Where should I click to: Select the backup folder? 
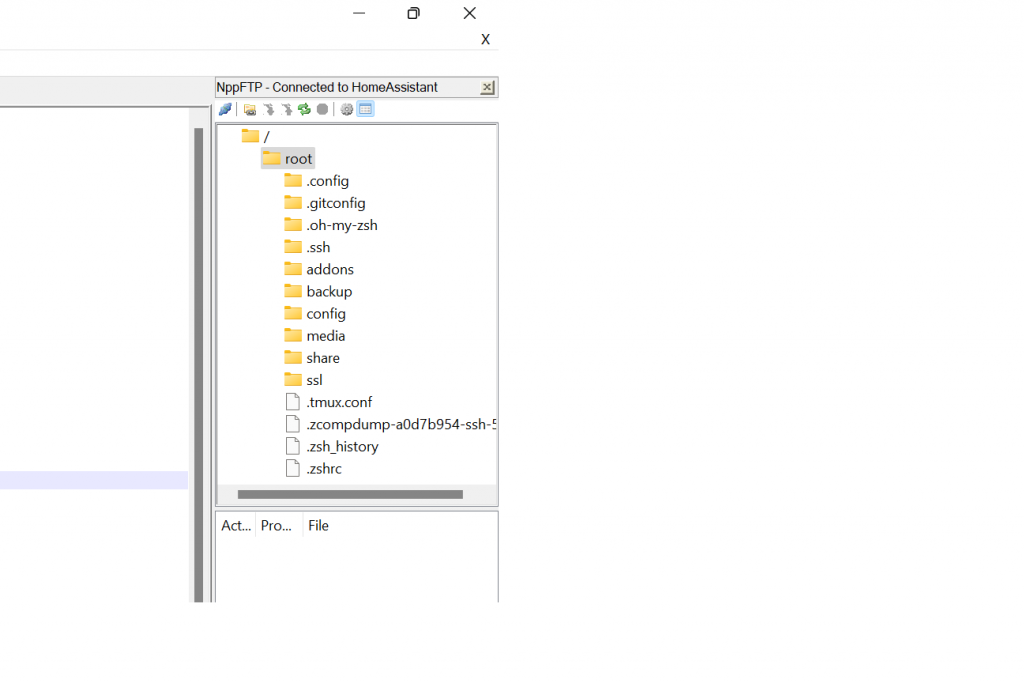pos(319,292)
